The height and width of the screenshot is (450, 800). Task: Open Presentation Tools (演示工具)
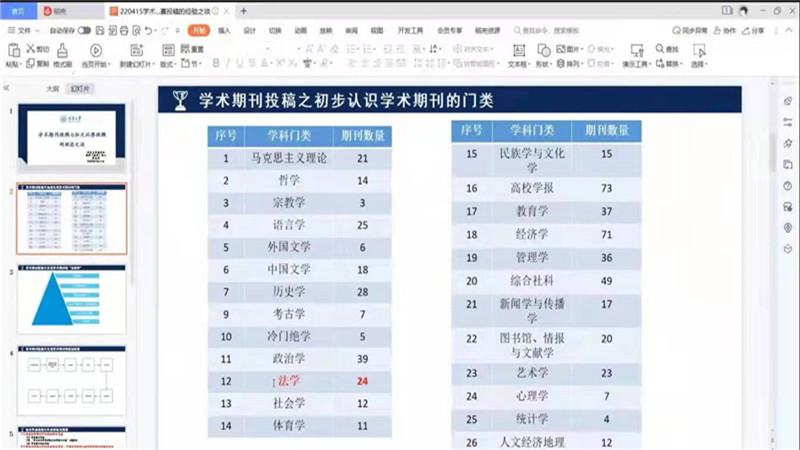pyautogui.click(x=636, y=52)
